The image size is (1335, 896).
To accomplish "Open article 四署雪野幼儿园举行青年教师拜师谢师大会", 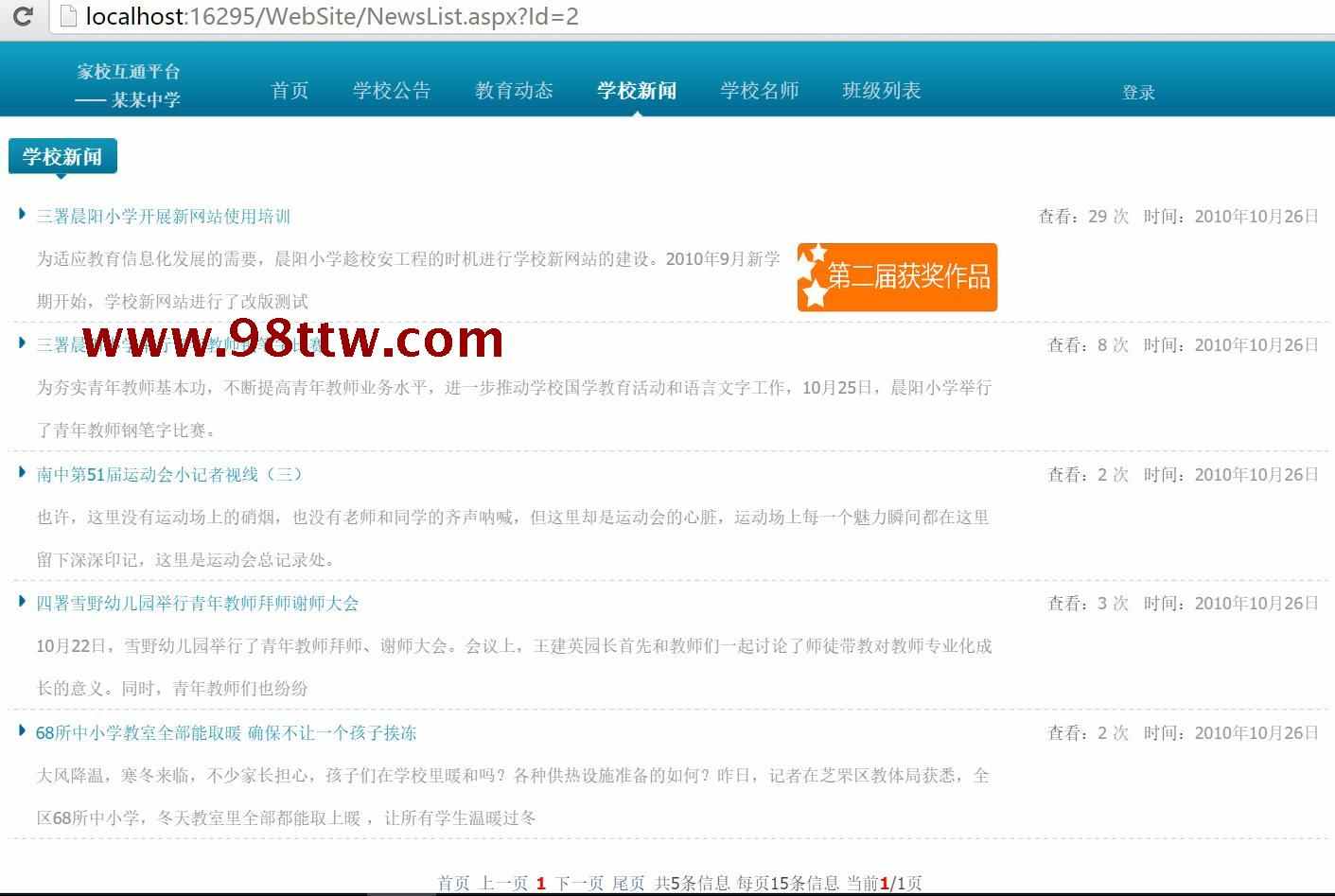I will point(198,603).
